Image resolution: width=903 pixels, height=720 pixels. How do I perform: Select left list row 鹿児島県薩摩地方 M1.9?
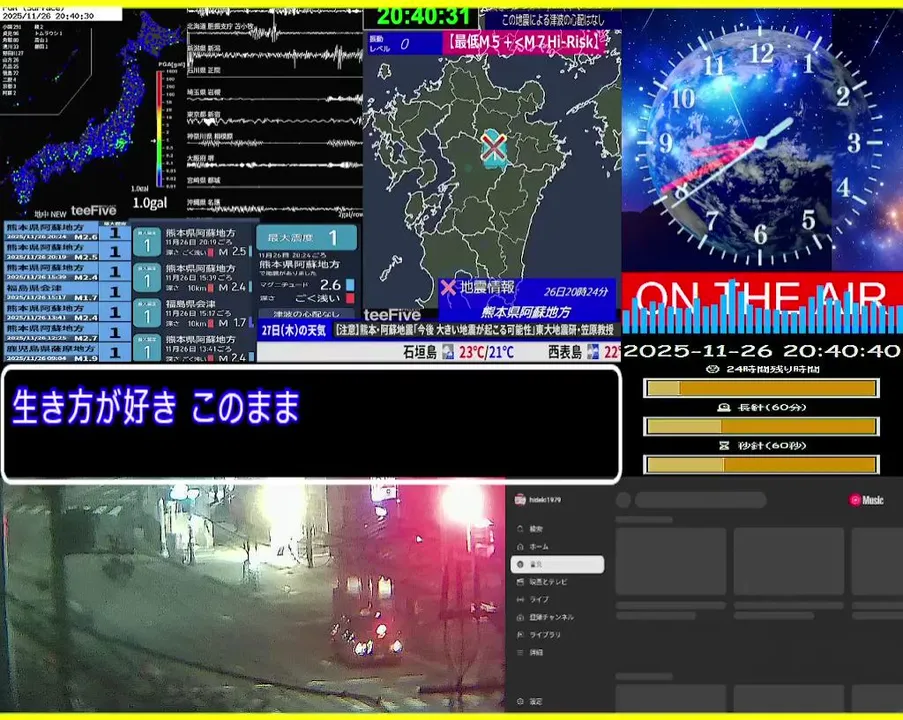66,352
